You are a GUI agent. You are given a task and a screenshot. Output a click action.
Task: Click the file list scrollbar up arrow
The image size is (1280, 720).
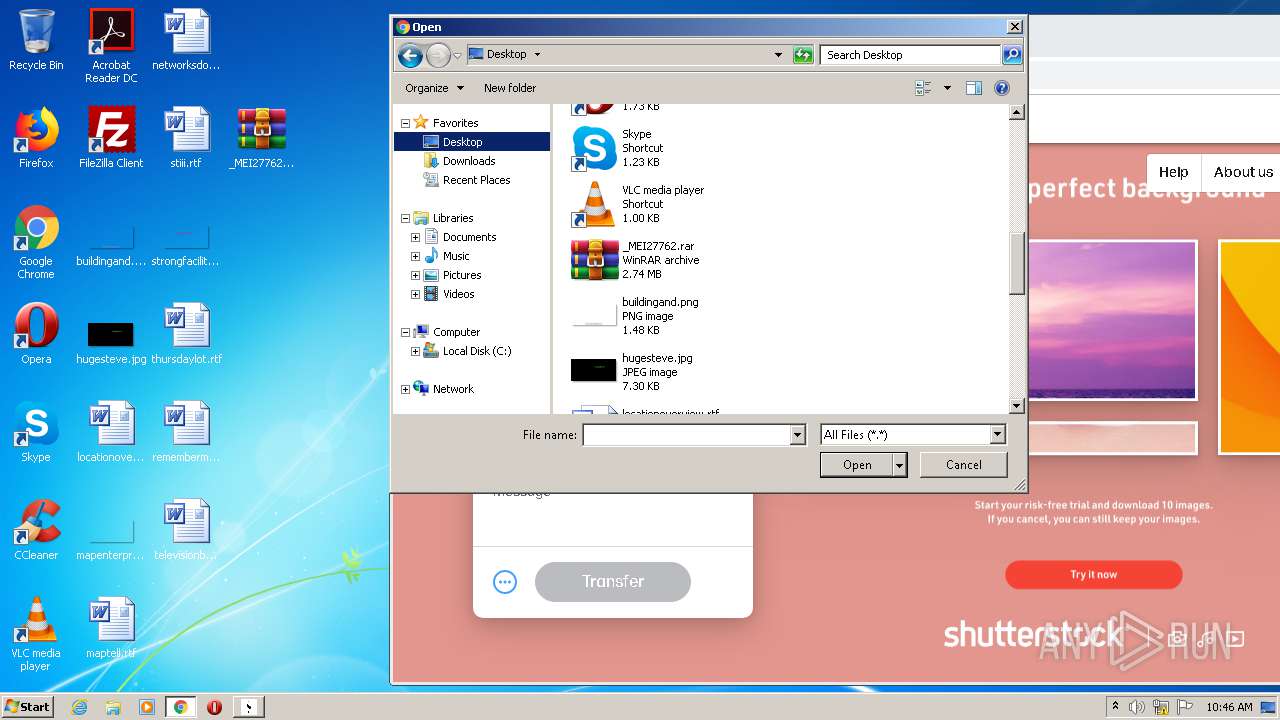(1017, 112)
